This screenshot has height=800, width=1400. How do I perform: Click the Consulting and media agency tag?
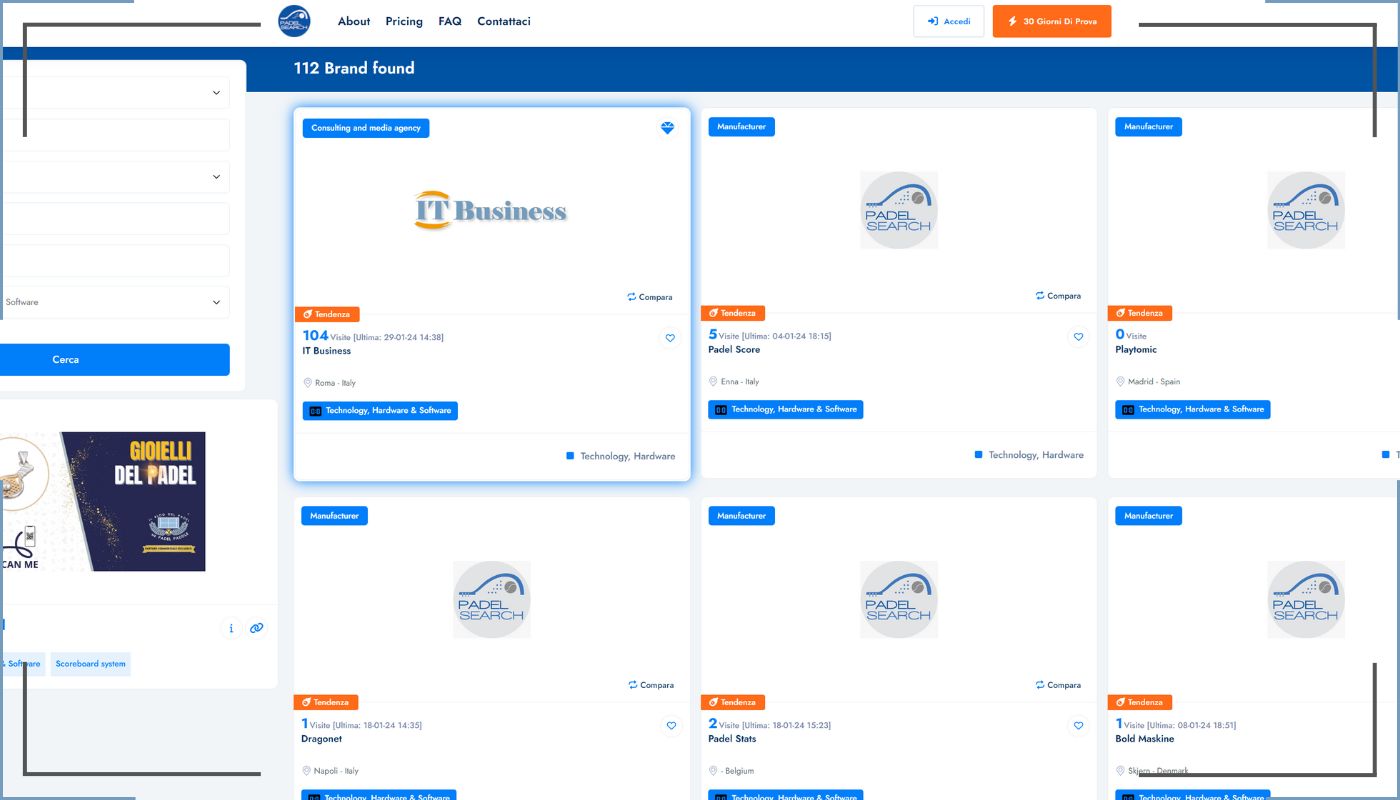366,128
